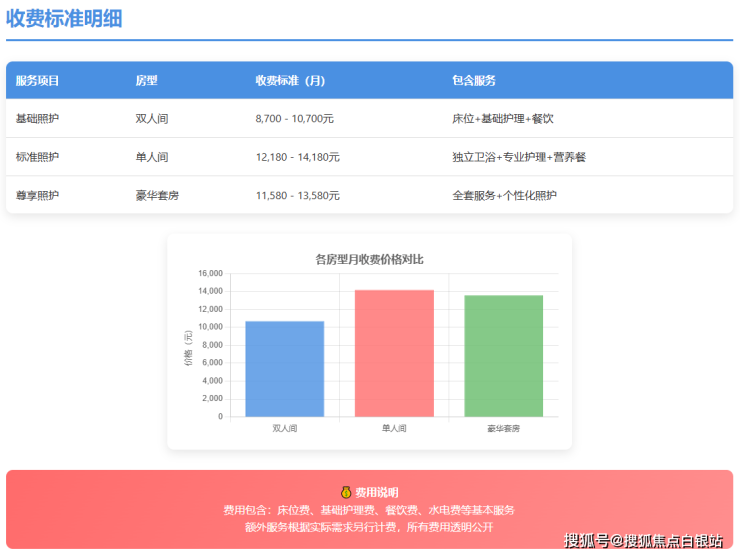Click the green 豪华套房 bar in chart

pos(503,356)
